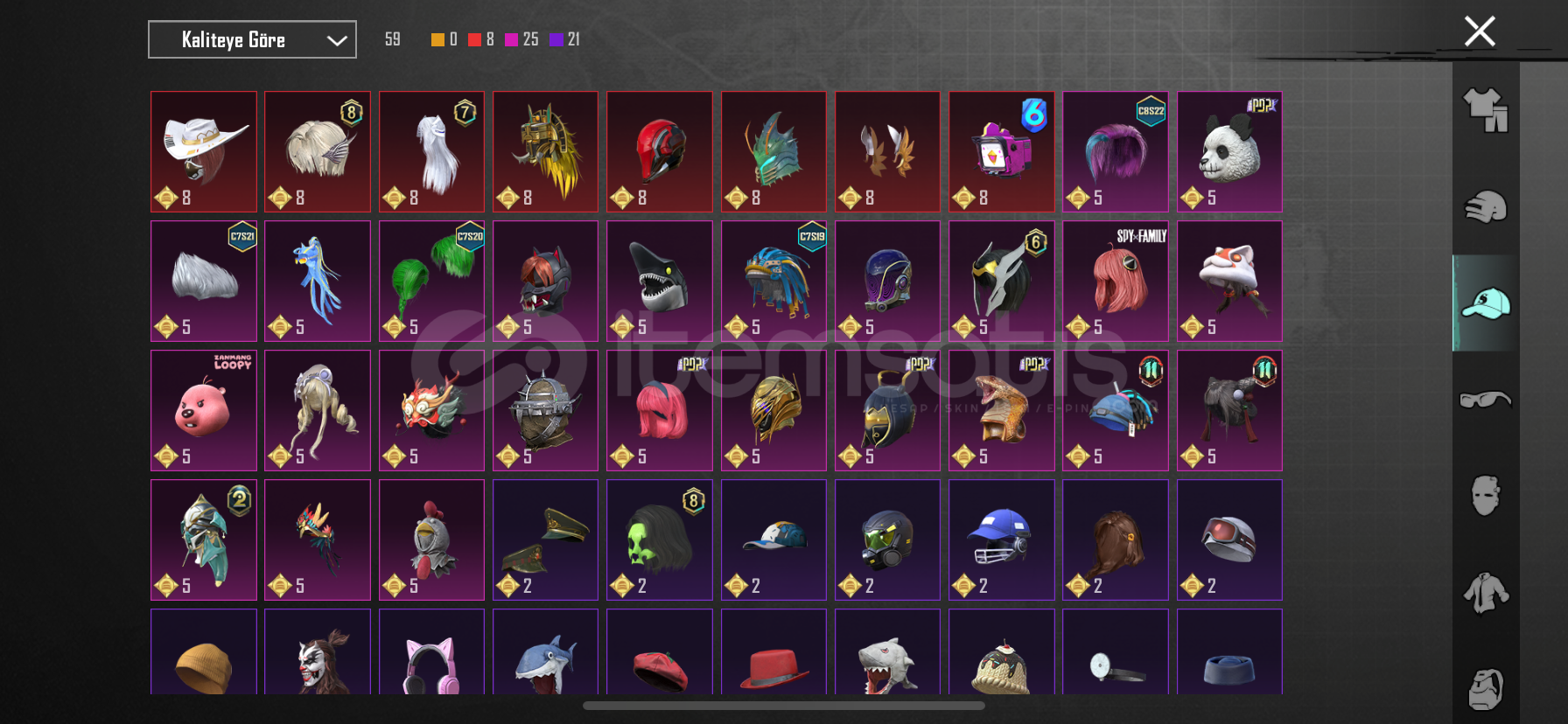Select the white cowboy hat item

tap(204, 151)
